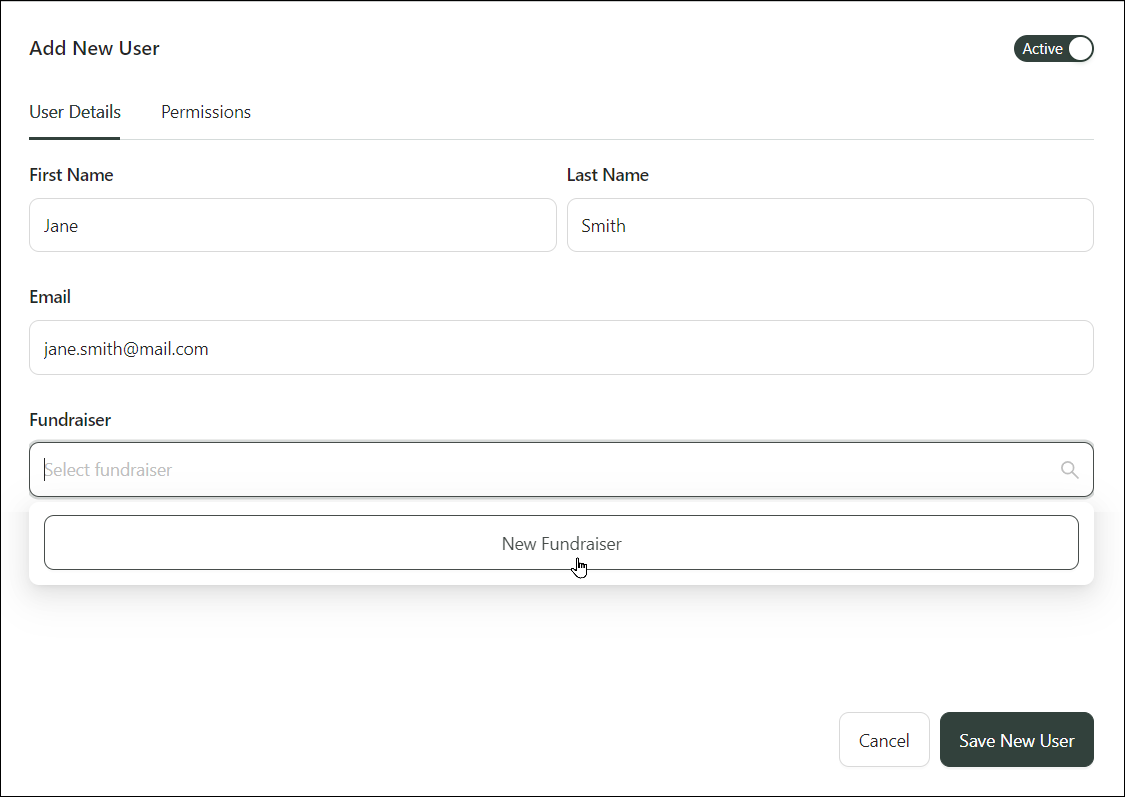Click the Add New User heading
This screenshot has width=1125, height=797.
coord(94,48)
